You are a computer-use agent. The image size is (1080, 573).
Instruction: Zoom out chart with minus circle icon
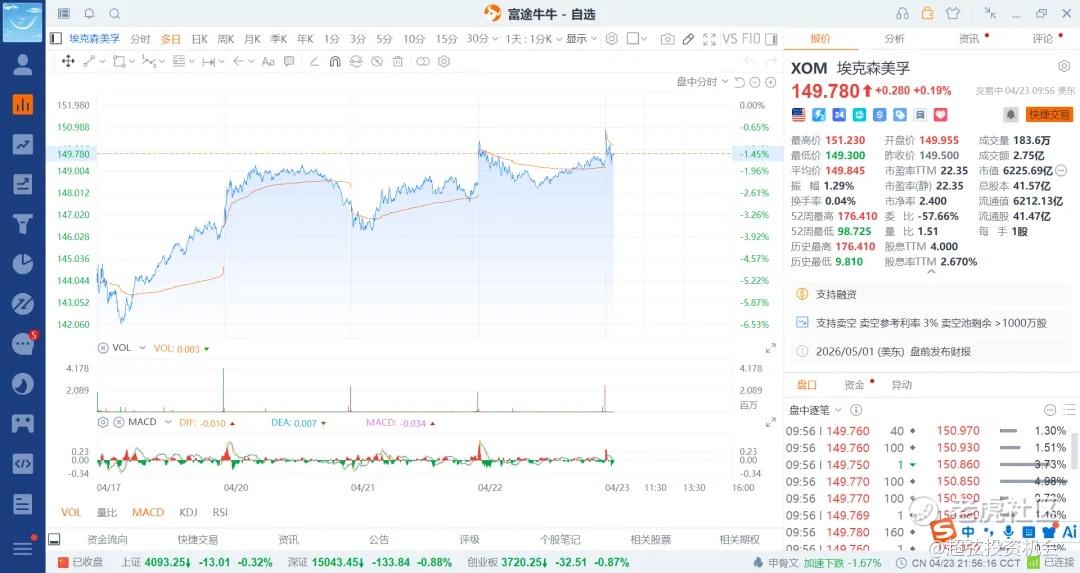[755, 83]
